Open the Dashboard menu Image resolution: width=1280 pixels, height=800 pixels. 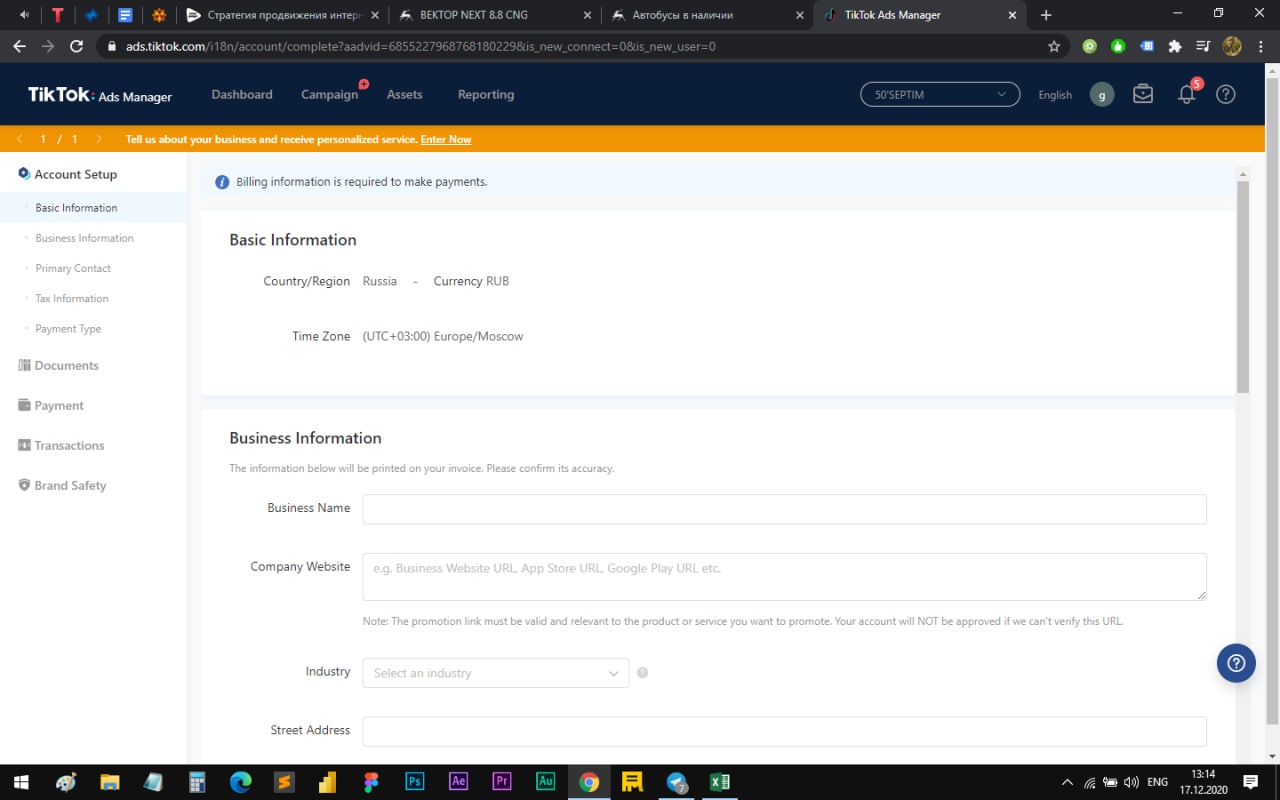coord(242,94)
